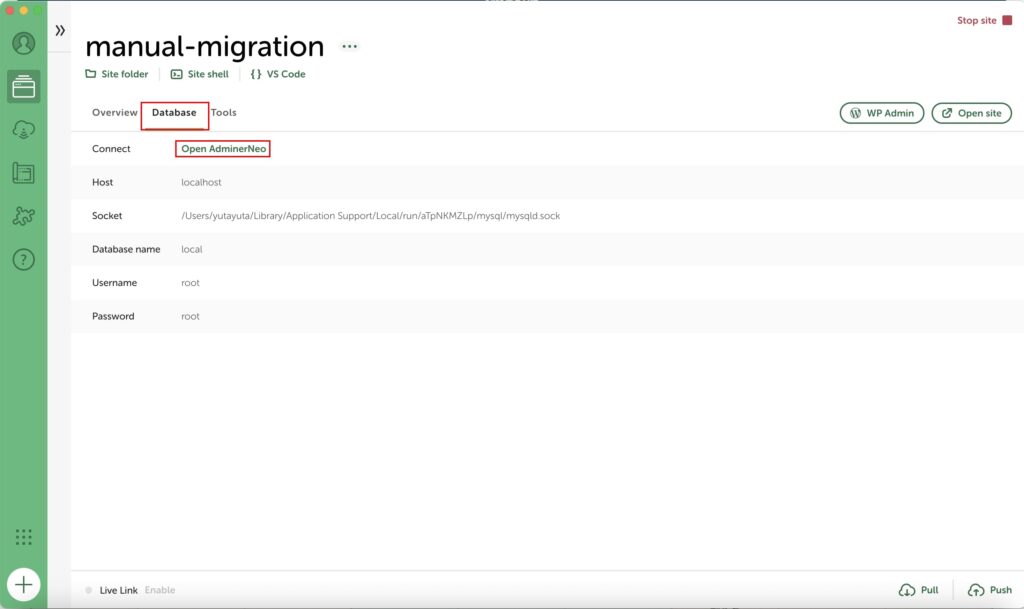Viewport: 1024px width, 609px height.
Task: Expand the sites sidebar with double chevron
Action: click(60, 30)
